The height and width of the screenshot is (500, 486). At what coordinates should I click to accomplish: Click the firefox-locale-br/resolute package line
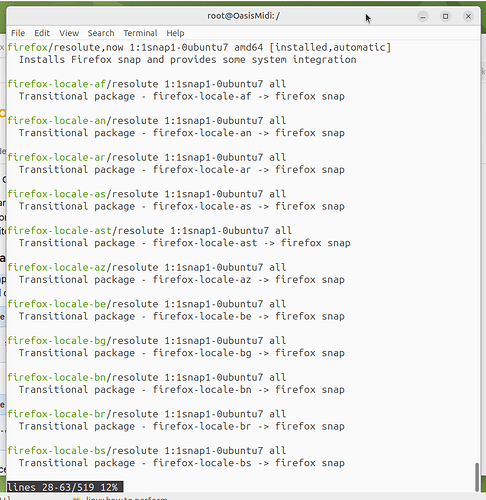tap(147, 414)
